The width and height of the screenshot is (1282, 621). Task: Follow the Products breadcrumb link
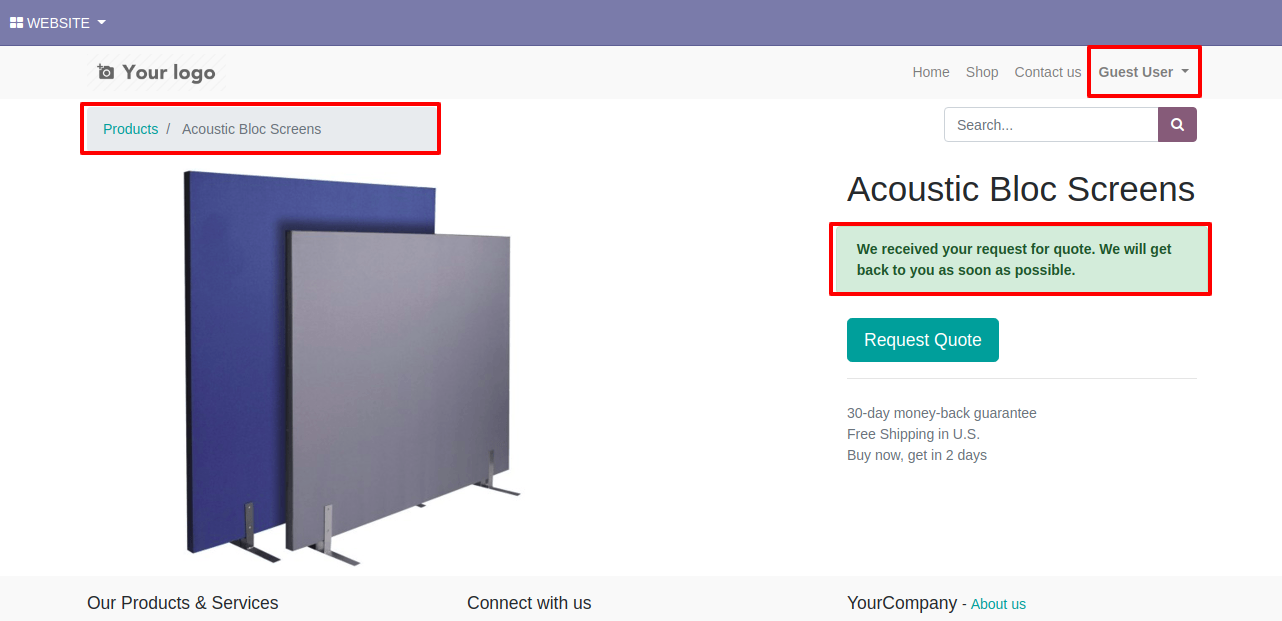pos(130,129)
